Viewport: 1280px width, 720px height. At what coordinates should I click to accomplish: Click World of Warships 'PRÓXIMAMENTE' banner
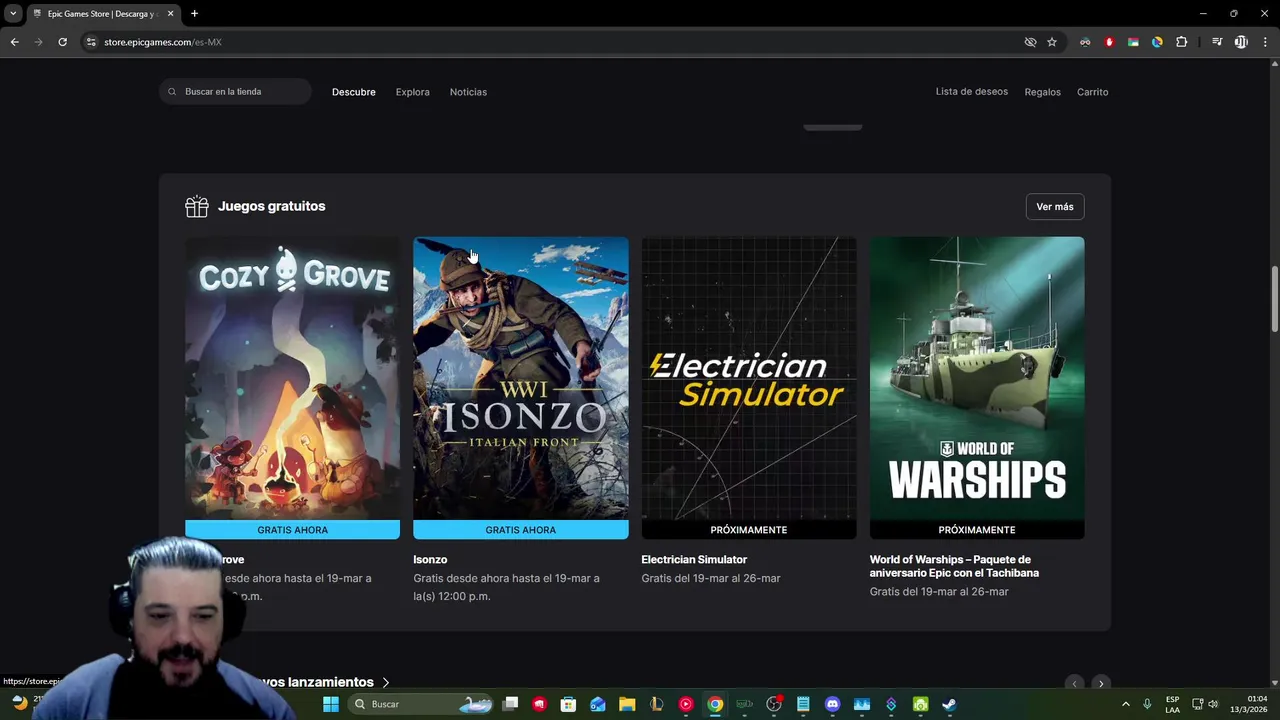click(x=977, y=530)
